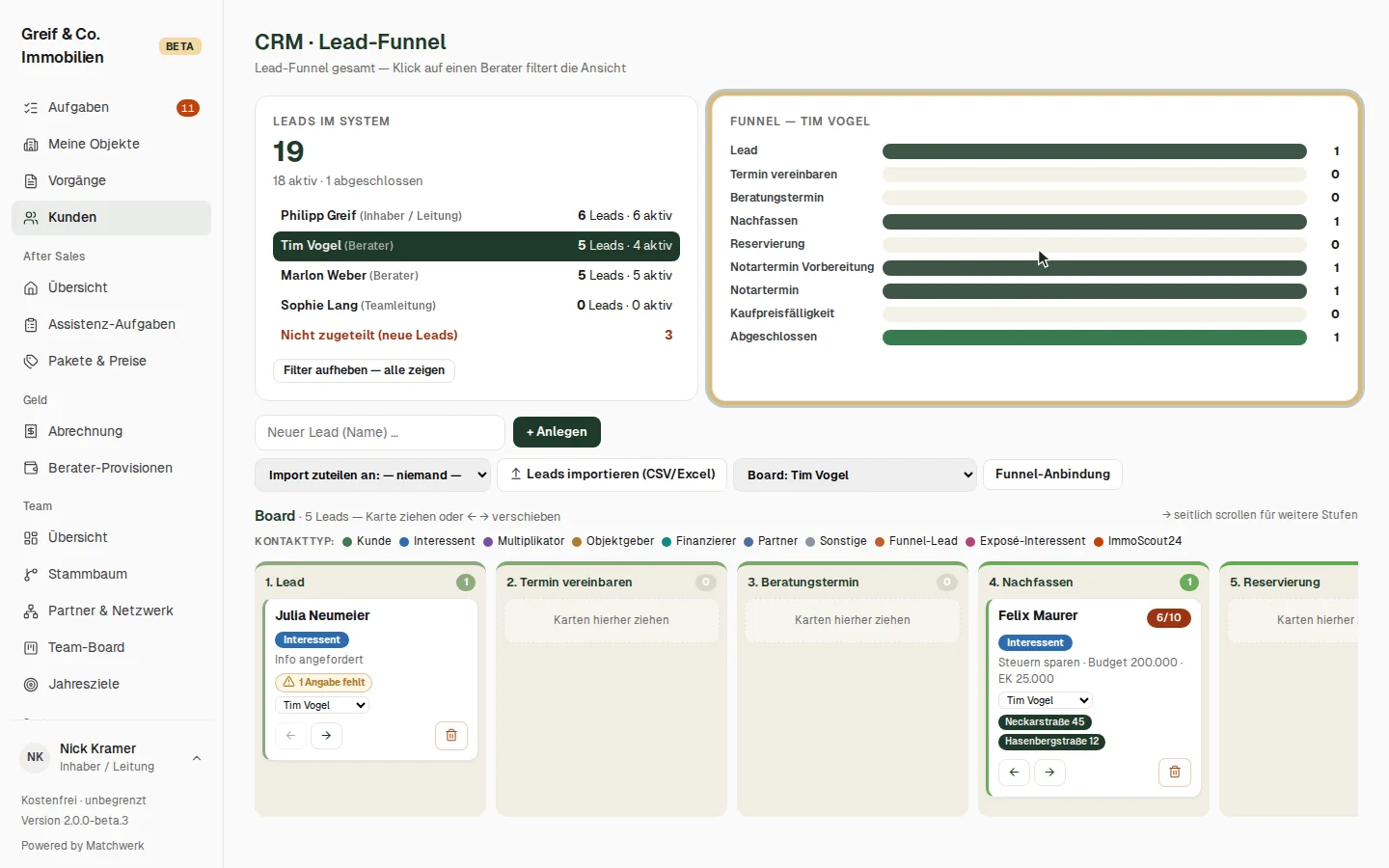
Task: Open the After Sales Übersicht page
Action: pos(112,288)
